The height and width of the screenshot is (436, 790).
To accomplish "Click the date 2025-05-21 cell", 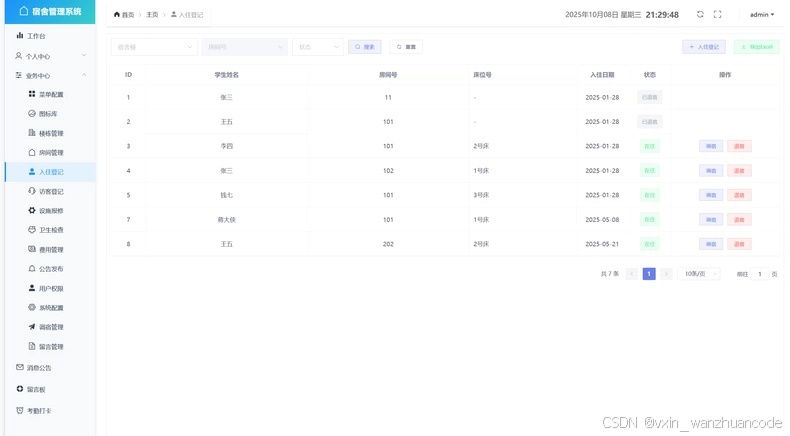I will [602, 244].
